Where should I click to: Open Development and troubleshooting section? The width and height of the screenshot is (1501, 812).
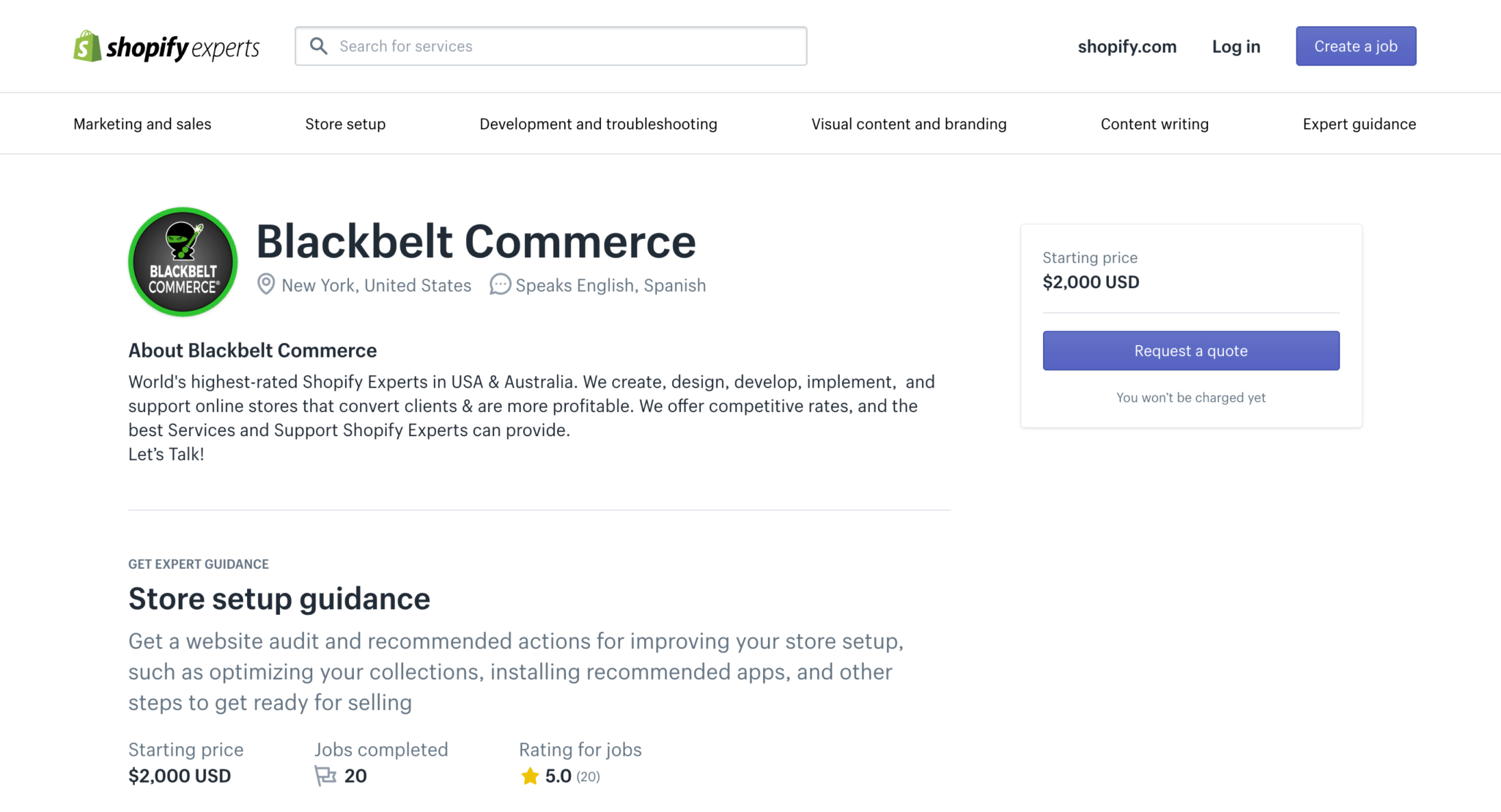coord(598,123)
